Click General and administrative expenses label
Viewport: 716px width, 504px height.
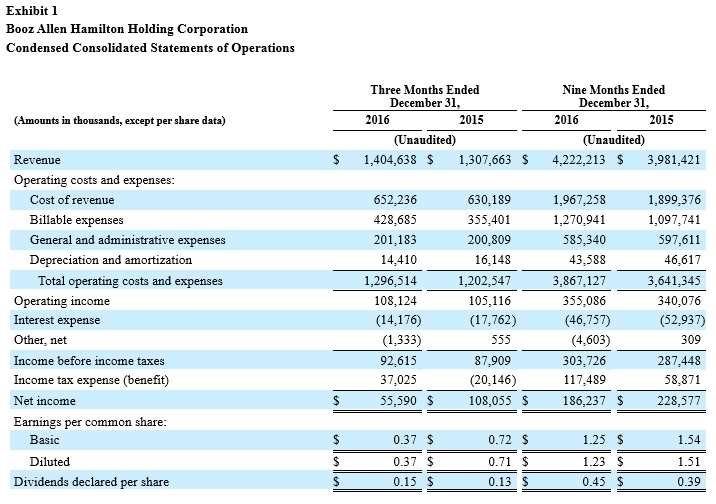click(127, 240)
